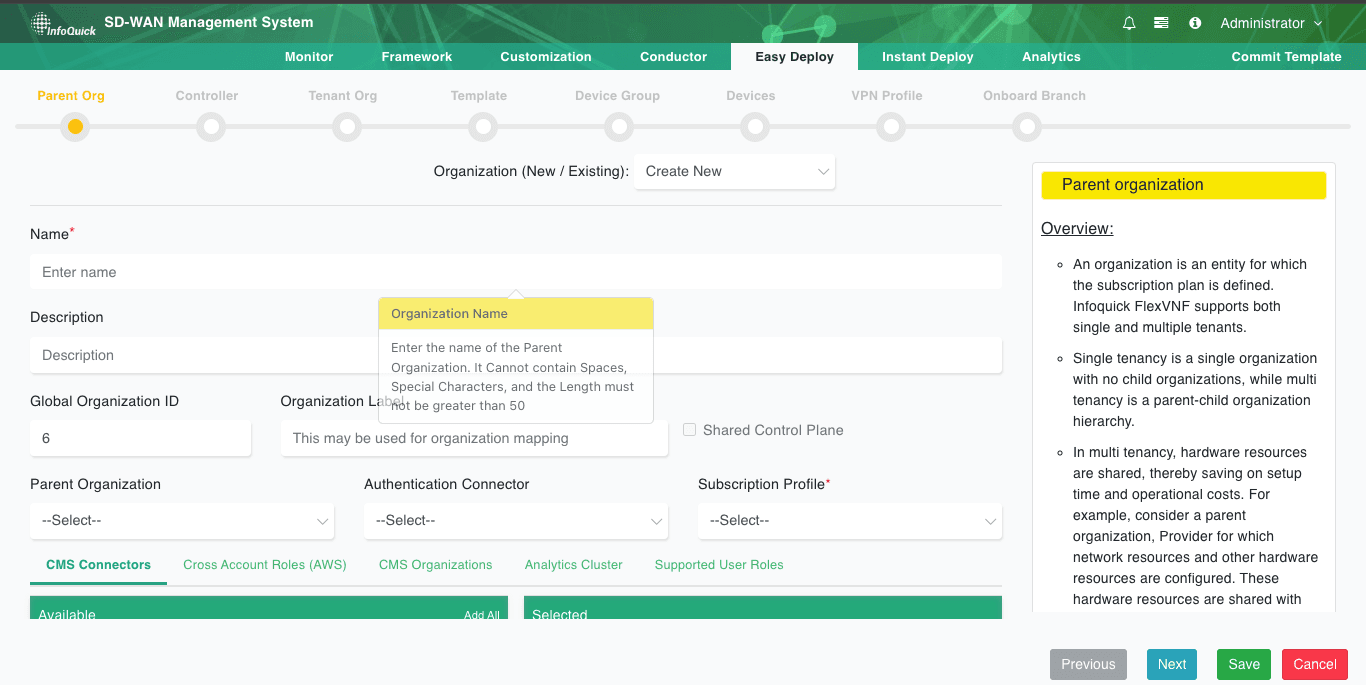Image resolution: width=1366 pixels, height=685 pixels.
Task: Expand the Administrator user menu
Action: tap(1271, 23)
